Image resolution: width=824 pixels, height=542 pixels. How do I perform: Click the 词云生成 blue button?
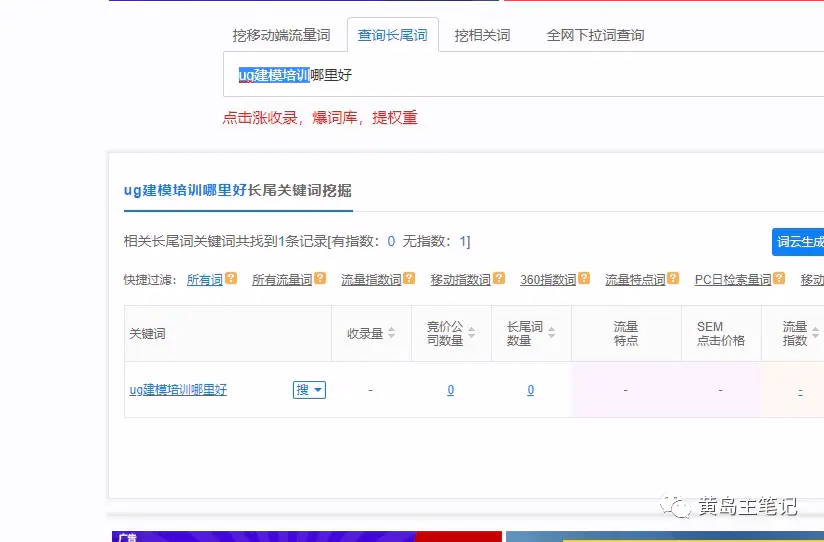coord(799,241)
